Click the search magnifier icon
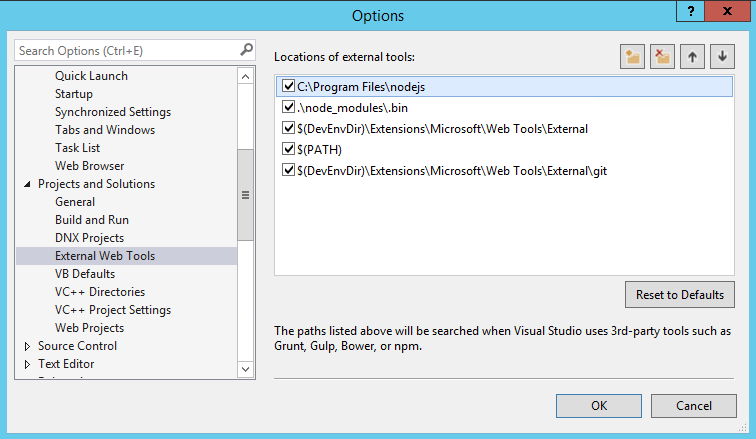The width and height of the screenshot is (756, 439). pos(247,49)
